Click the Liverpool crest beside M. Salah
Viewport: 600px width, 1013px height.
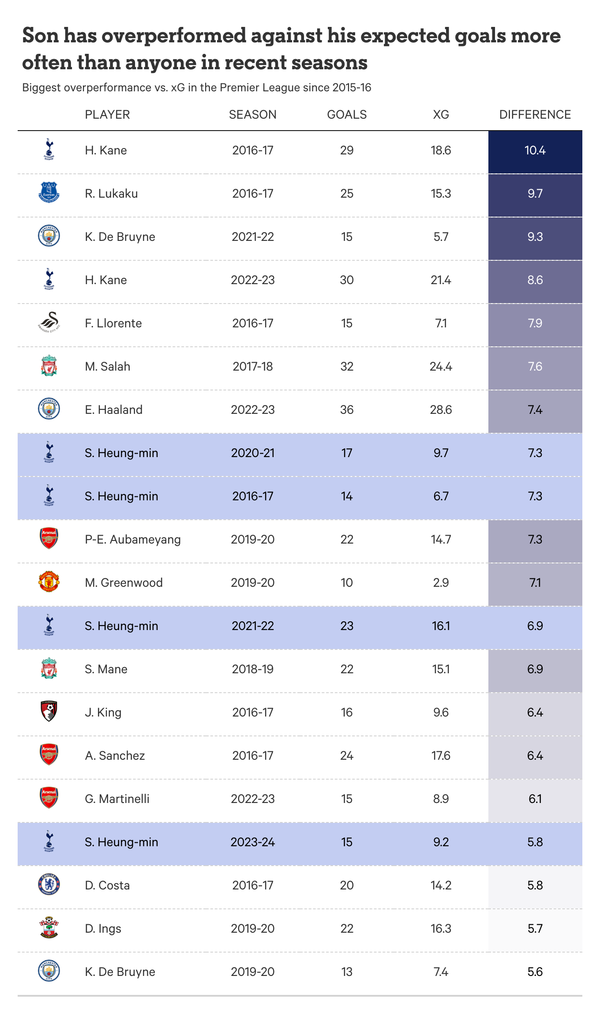[x=48, y=366]
